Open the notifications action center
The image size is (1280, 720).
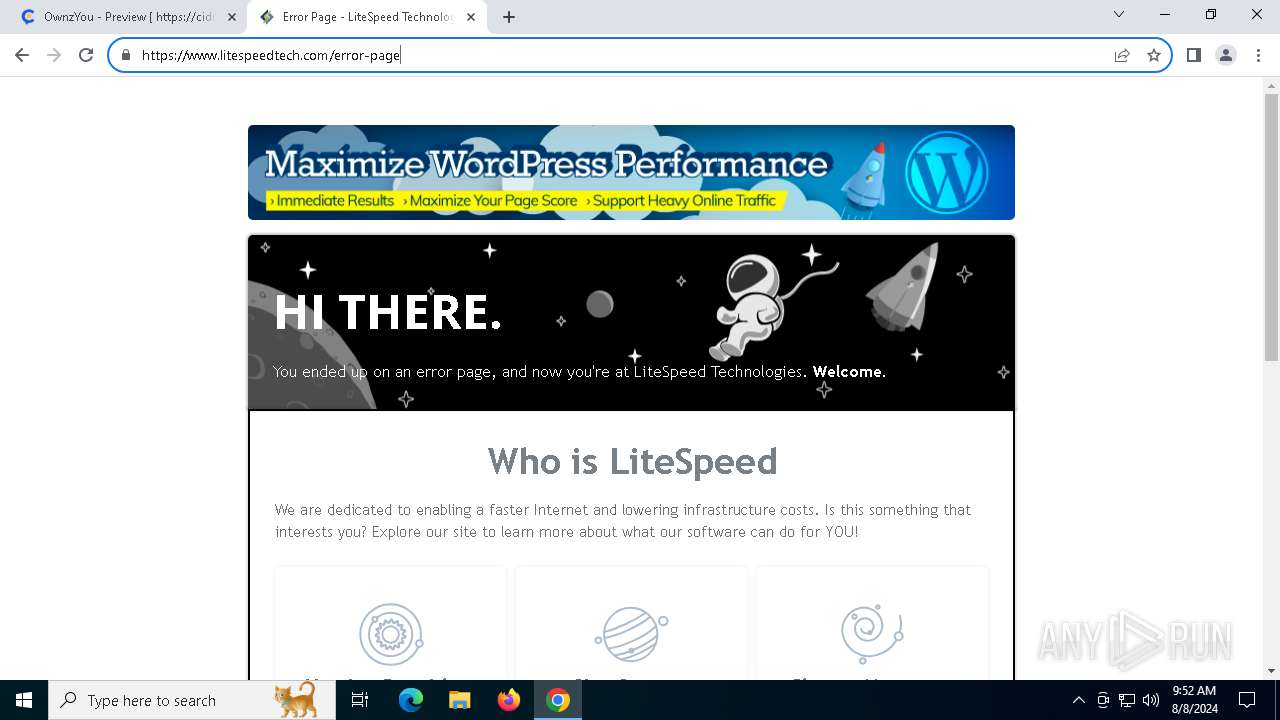[1247, 700]
